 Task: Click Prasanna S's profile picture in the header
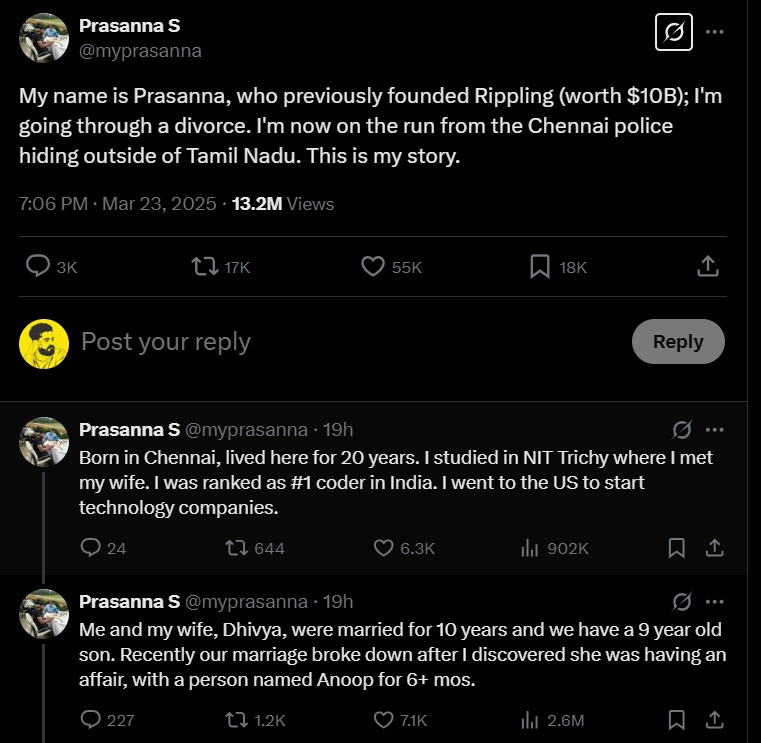tap(44, 38)
